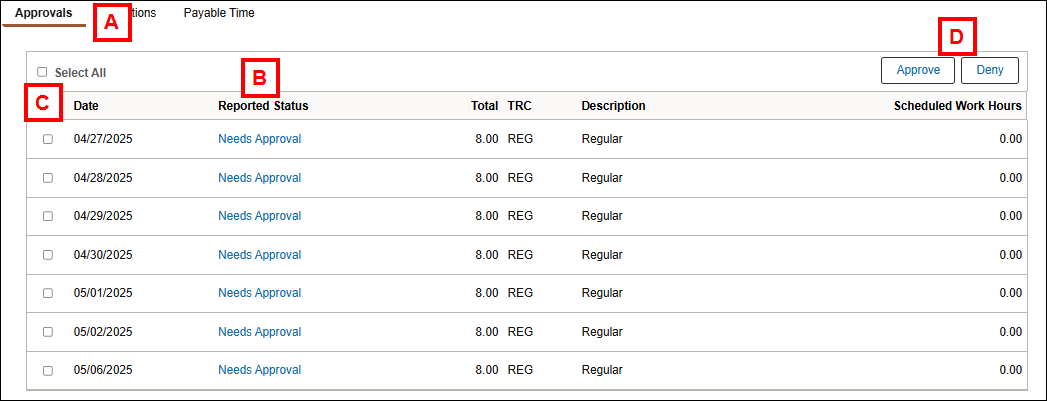This screenshot has height=401, width=1047.
Task: Switch to the Payable Time tab
Action: [x=219, y=13]
